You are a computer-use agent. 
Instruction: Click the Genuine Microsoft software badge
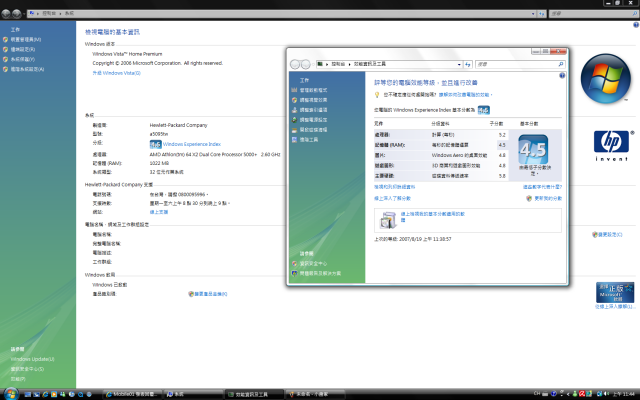pos(615,292)
